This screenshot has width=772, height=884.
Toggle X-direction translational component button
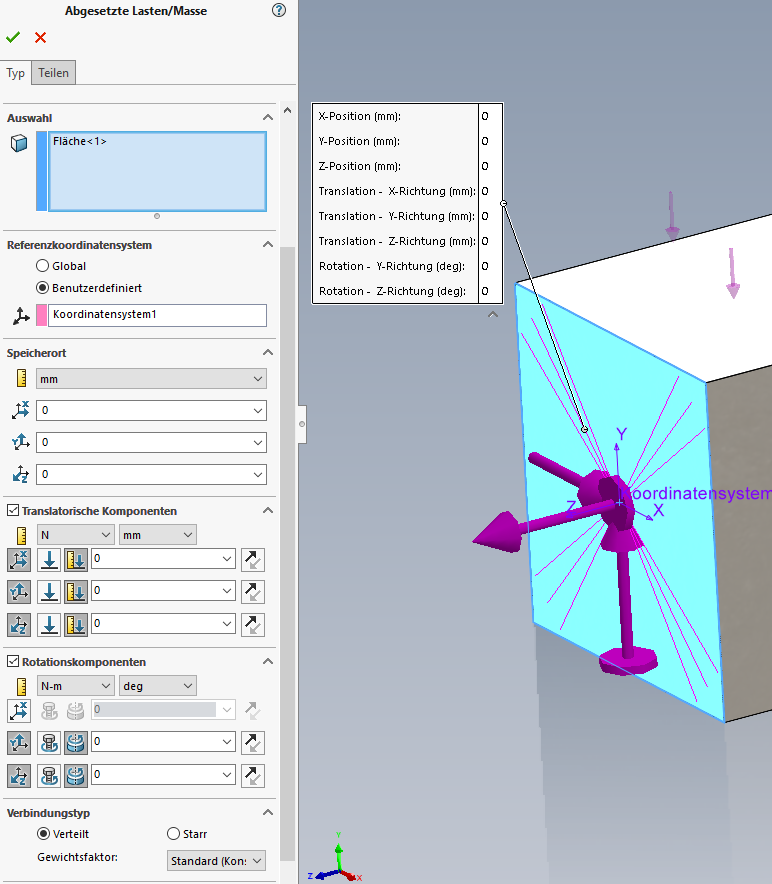(x=18, y=560)
